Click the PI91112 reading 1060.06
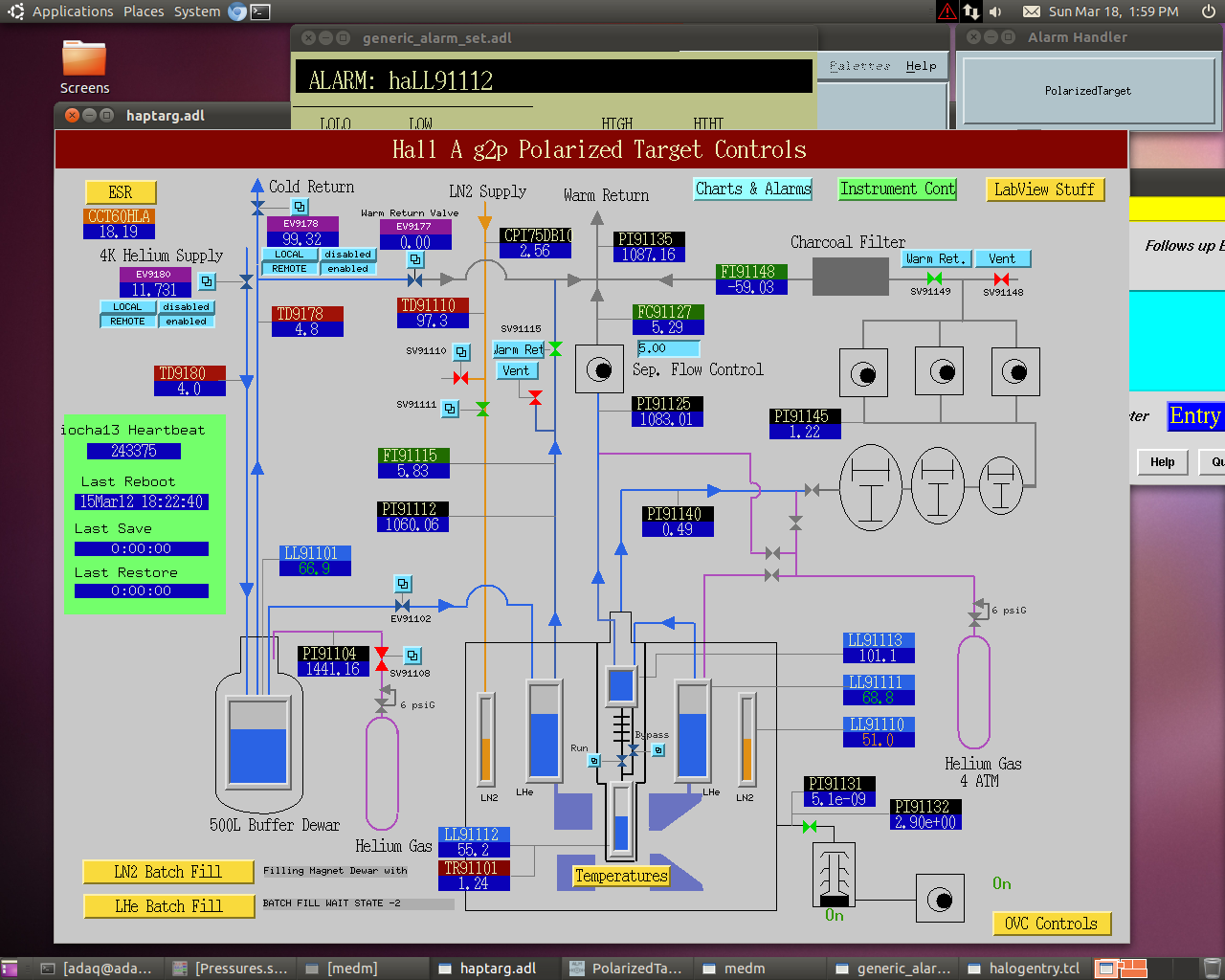Viewport: 1225px width, 980px height. click(x=412, y=524)
